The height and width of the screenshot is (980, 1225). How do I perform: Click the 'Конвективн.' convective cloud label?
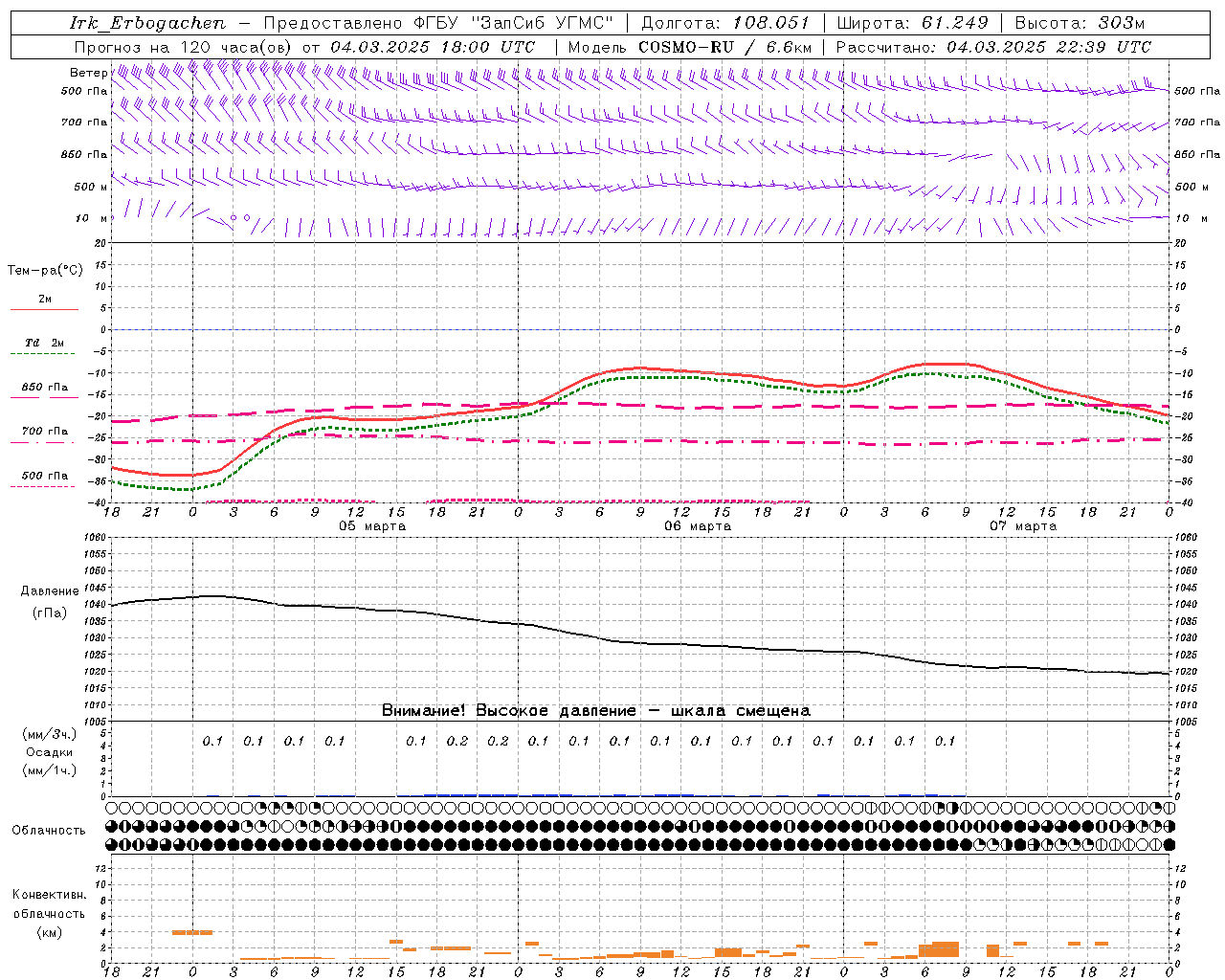point(49,895)
